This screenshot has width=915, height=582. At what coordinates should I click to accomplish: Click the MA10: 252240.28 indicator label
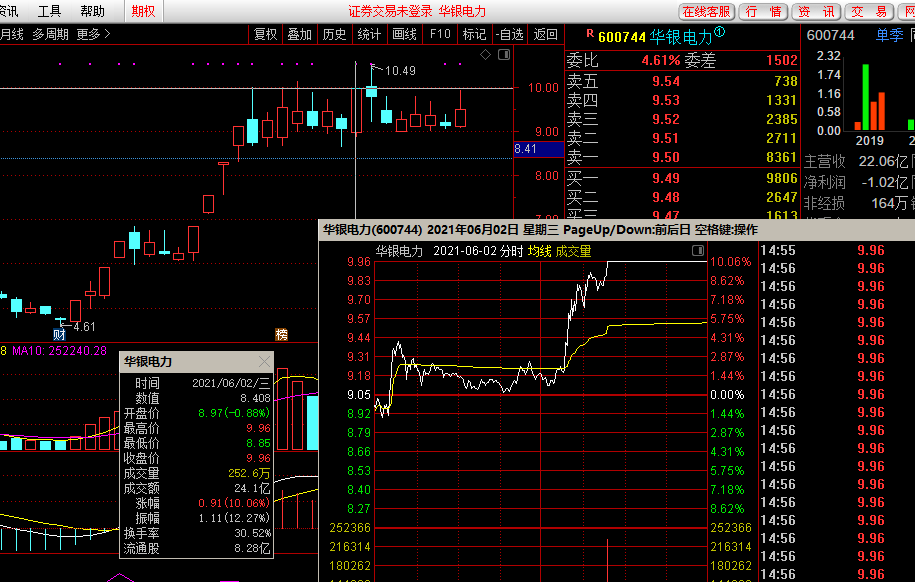pos(60,351)
